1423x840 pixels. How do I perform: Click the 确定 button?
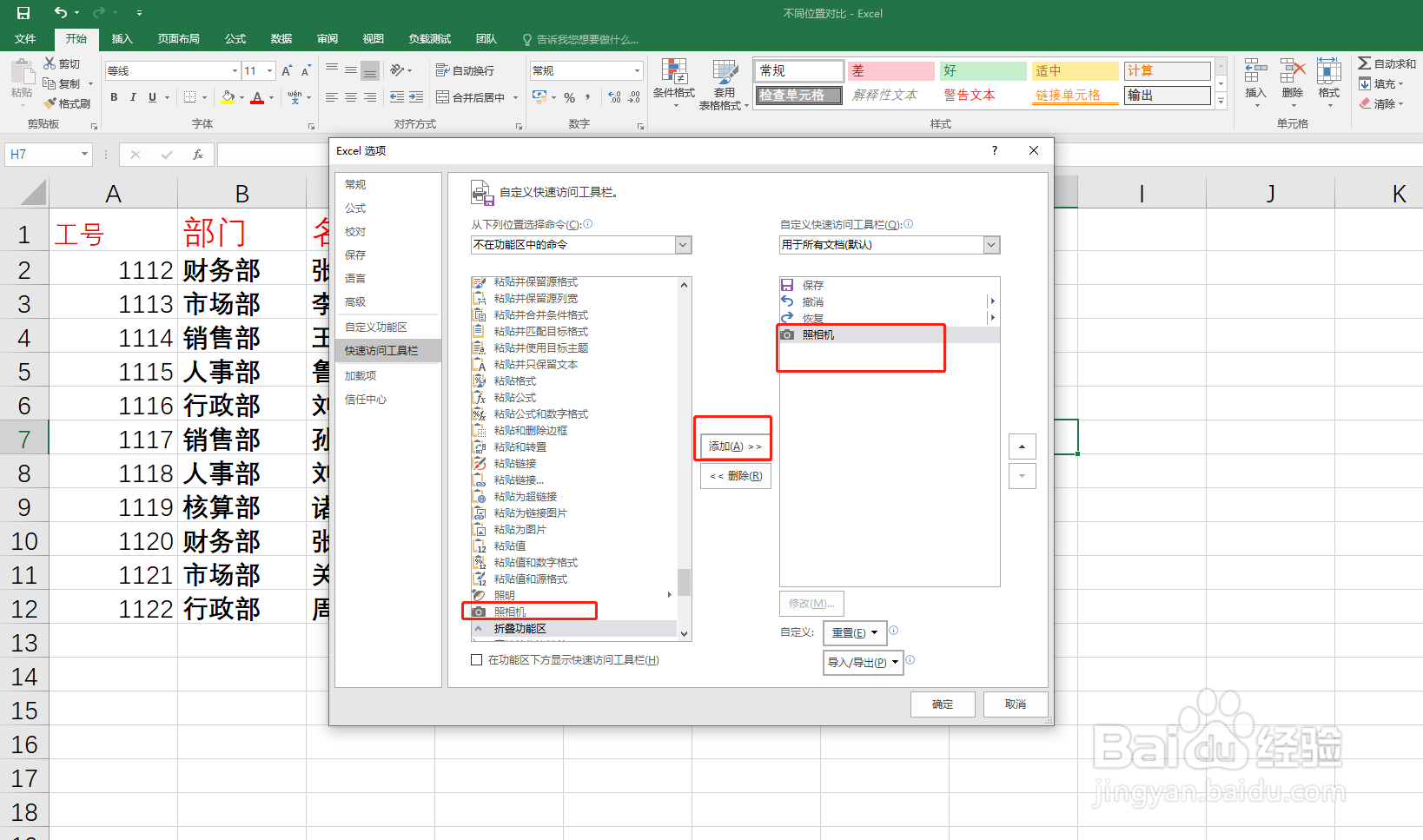click(x=943, y=704)
